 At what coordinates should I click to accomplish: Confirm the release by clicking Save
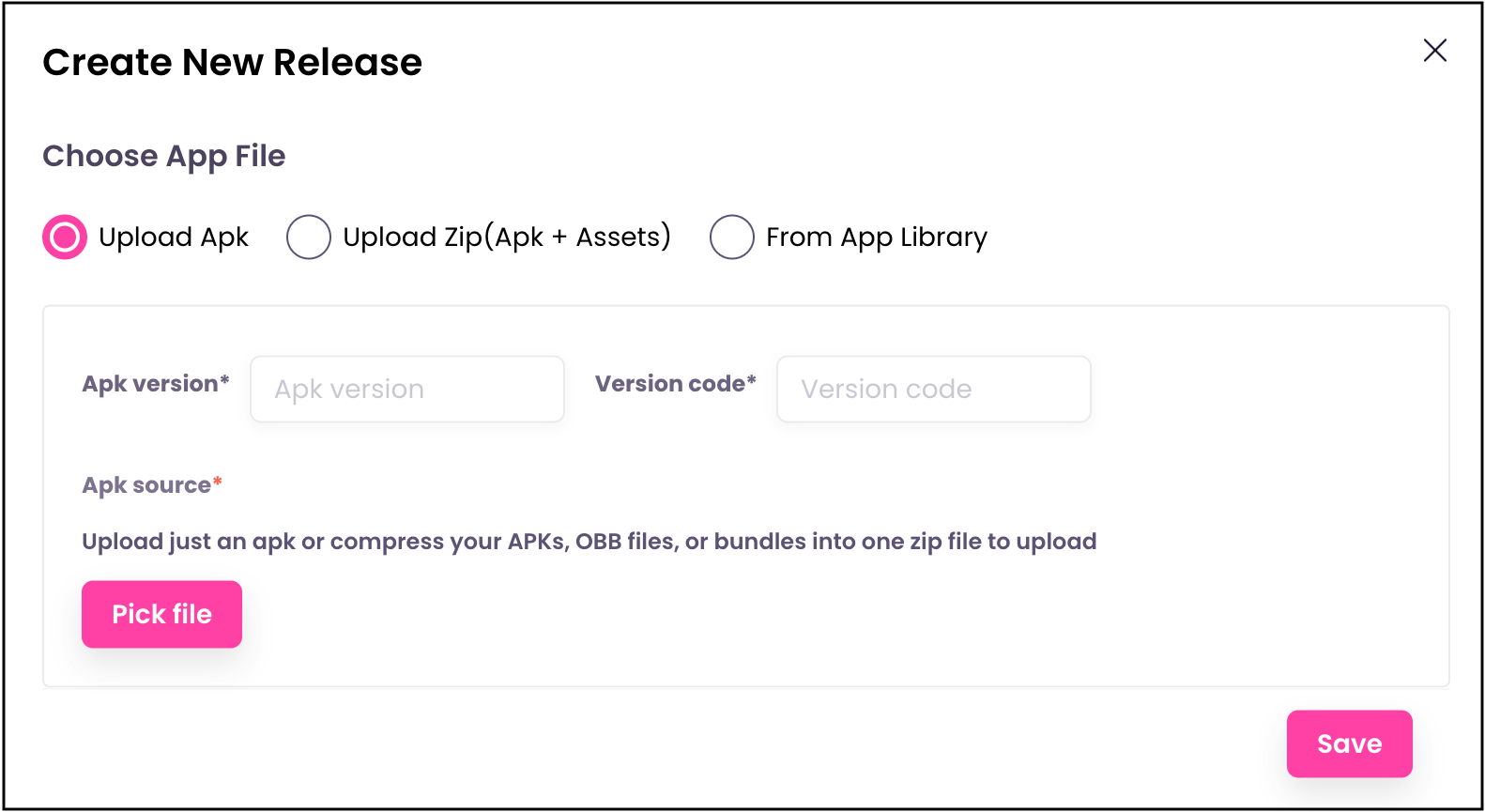[1349, 743]
